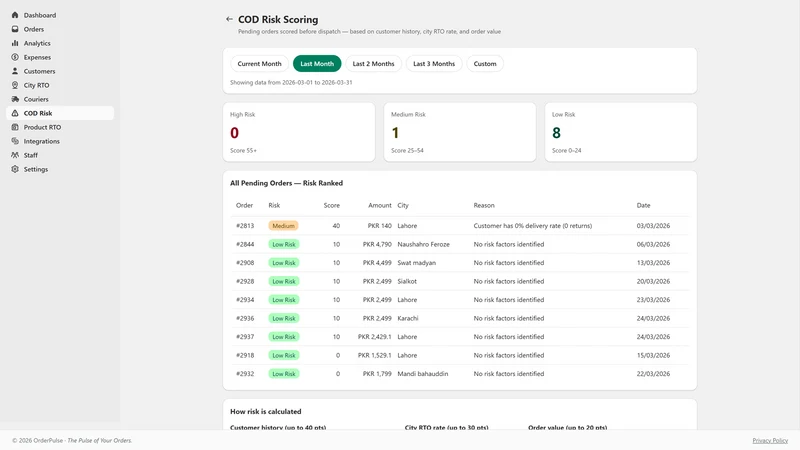800x450 pixels.
Task: Click the Low Risk summary card
Action: pos(620,132)
